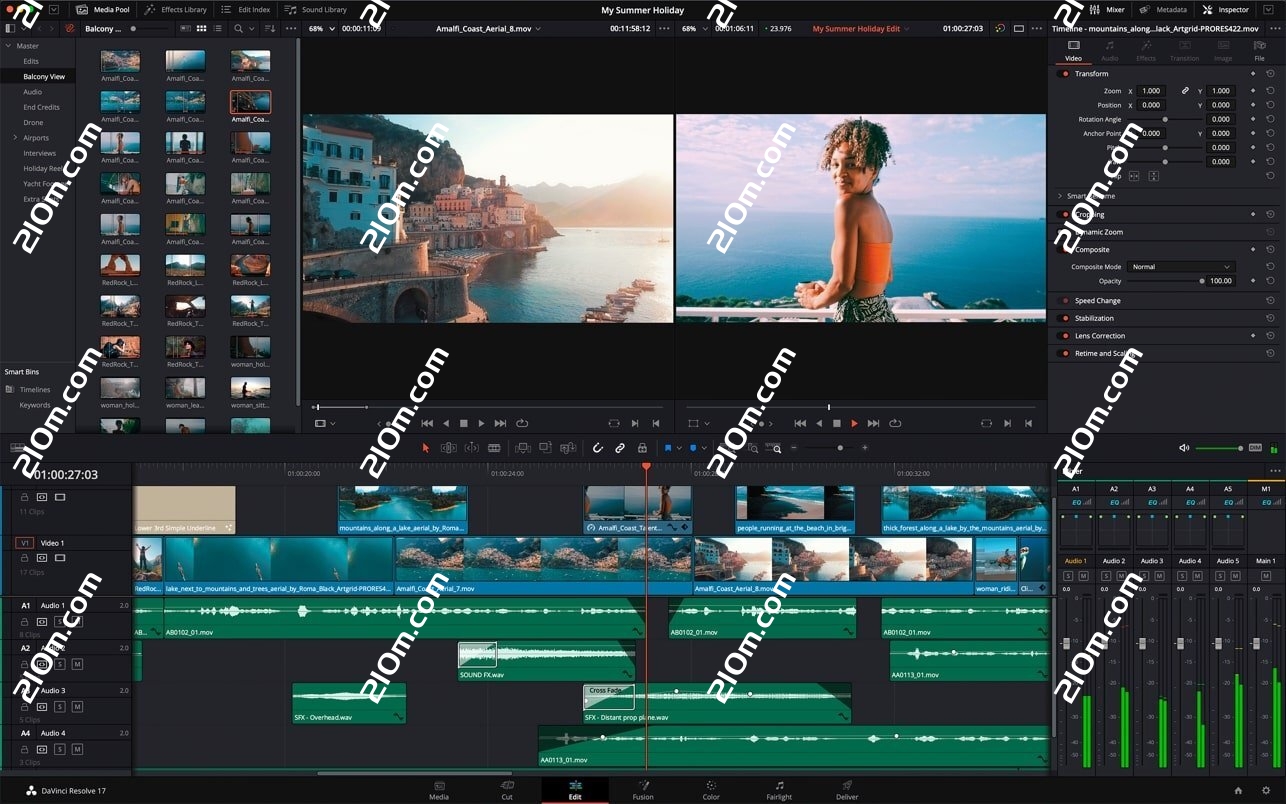This screenshot has width=1286, height=804.
Task: Lock the Audio 4 track
Action: tap(25, 749)
